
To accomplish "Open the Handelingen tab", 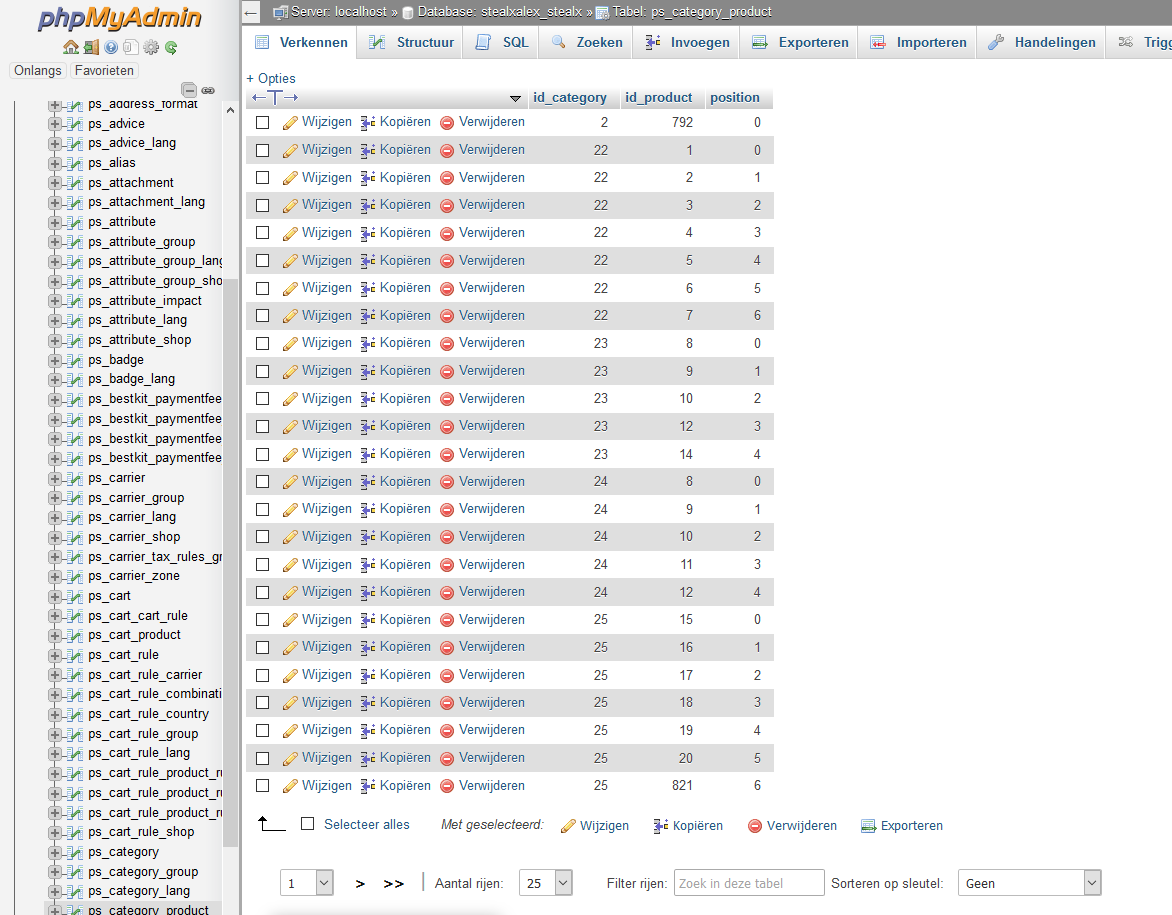I will click(x=1041, y=43).
